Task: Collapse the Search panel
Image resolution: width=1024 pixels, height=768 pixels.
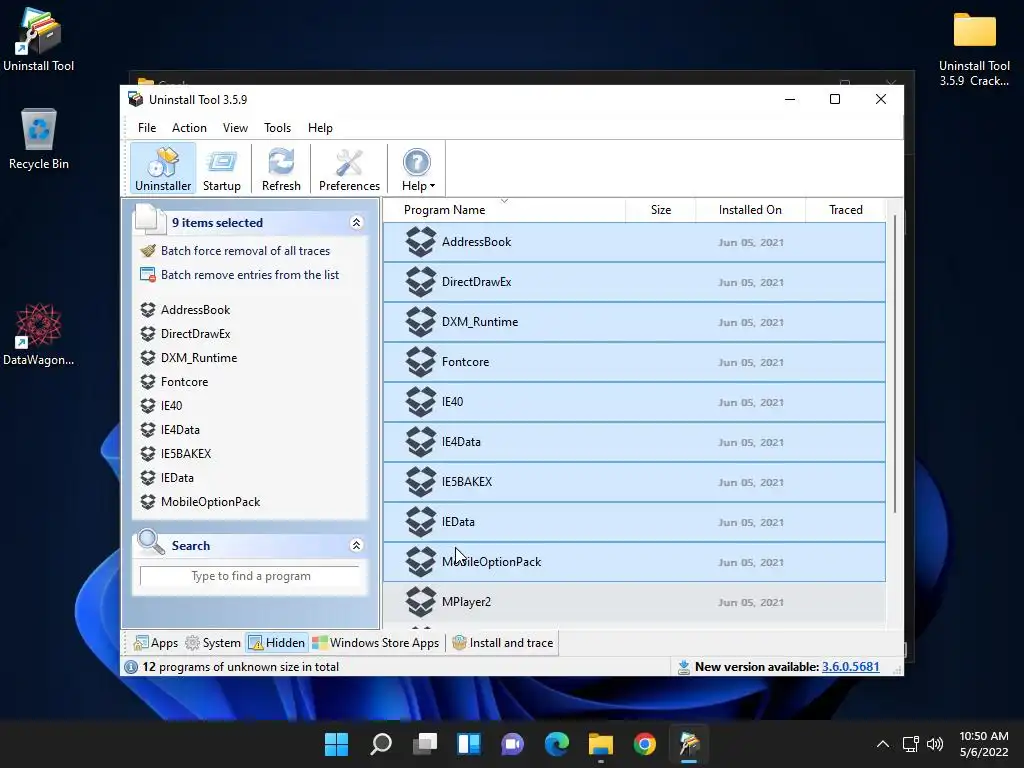Action: coord(357,545)
